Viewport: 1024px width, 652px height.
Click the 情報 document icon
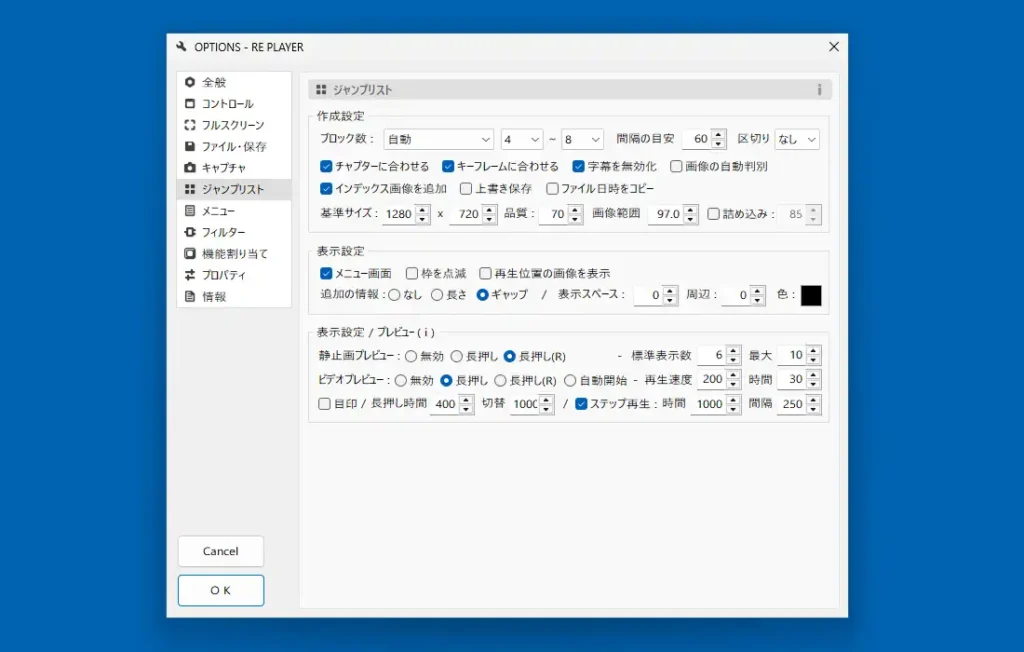click(189, 294)
